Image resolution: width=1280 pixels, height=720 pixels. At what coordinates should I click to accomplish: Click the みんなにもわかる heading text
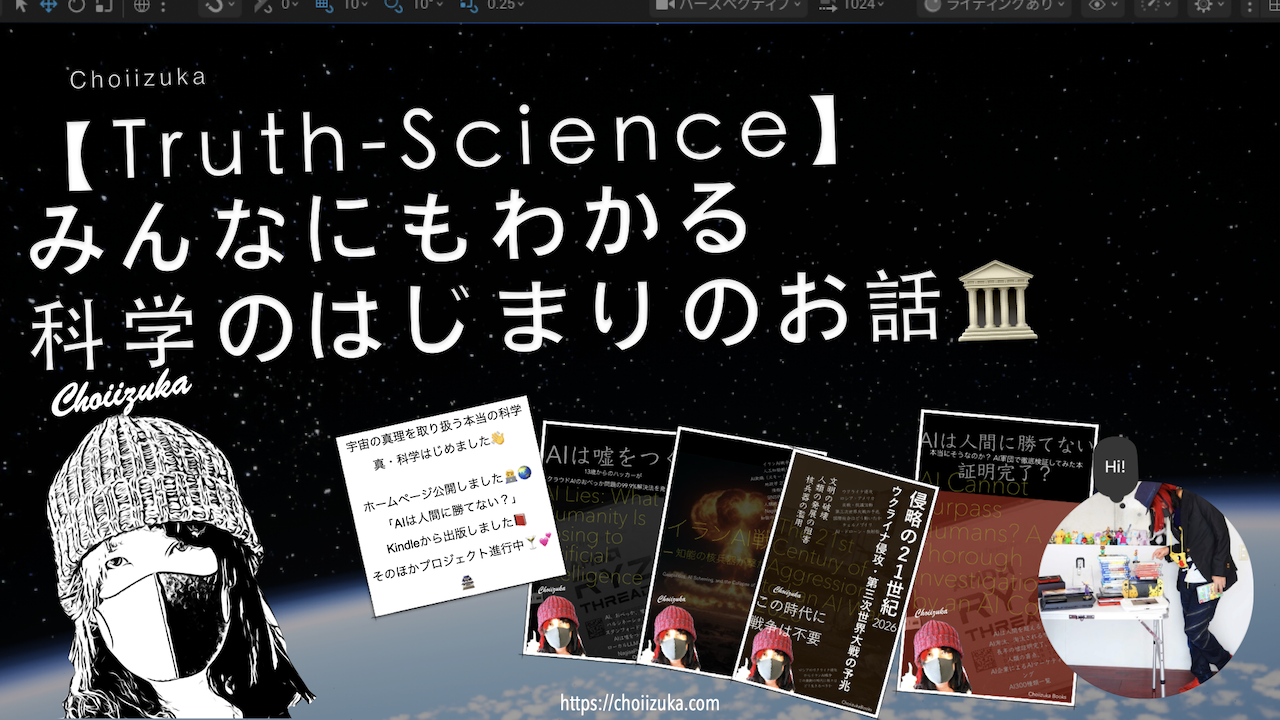tap(390, 228)
